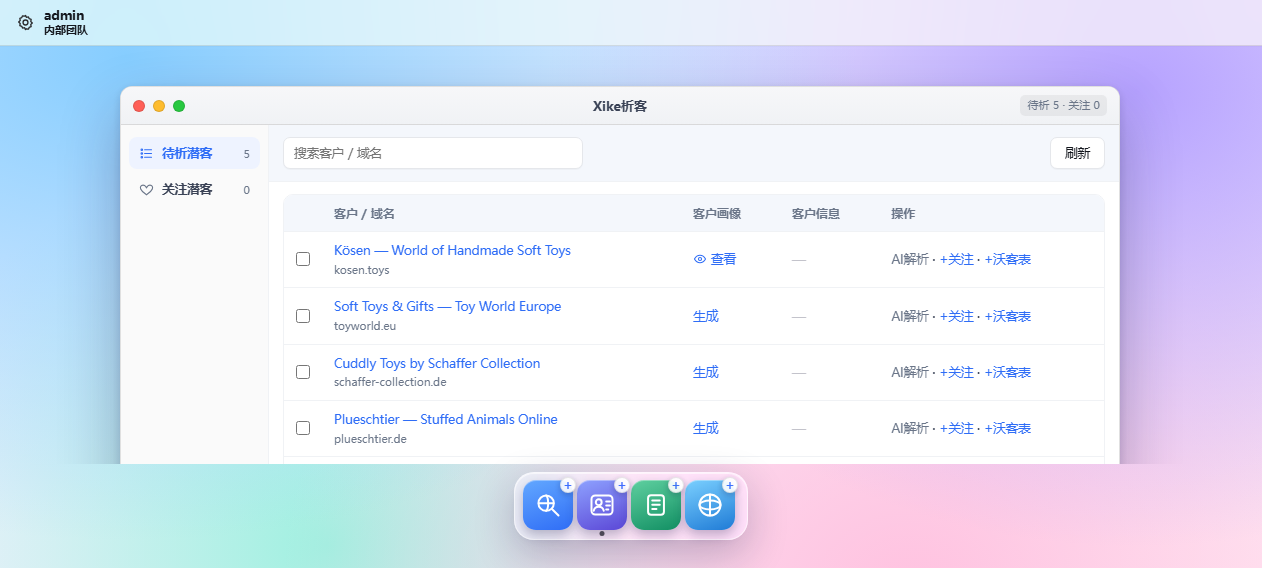Open Plueschtier — Stuffed Animals Online link

coord(446,419)
